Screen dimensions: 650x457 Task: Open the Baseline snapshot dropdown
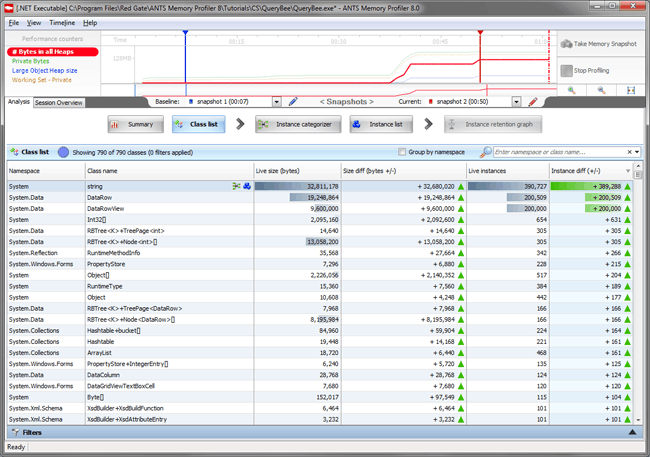[276, 102]
